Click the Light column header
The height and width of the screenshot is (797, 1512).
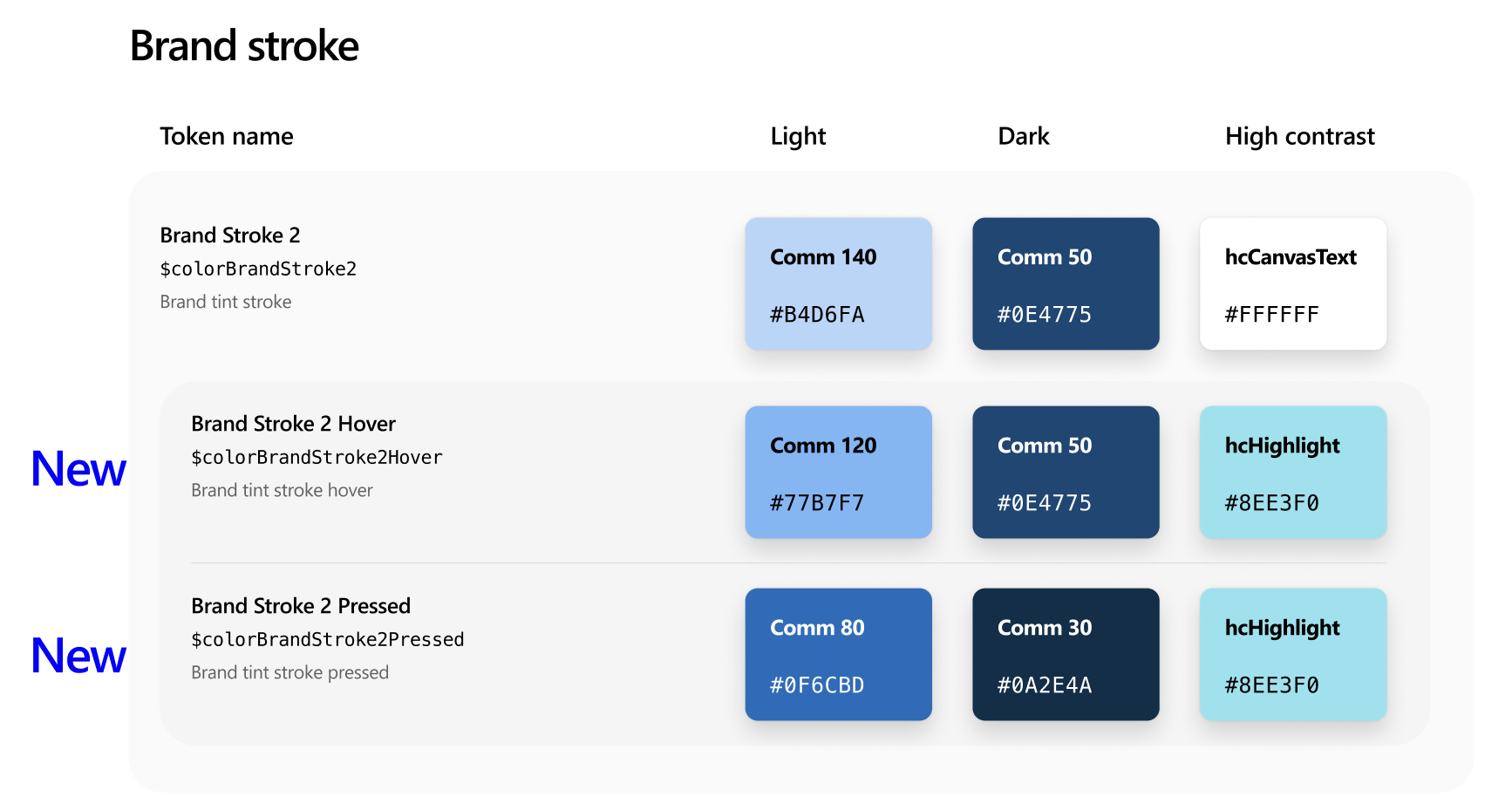pyautogui.click(x=798, y=137)
